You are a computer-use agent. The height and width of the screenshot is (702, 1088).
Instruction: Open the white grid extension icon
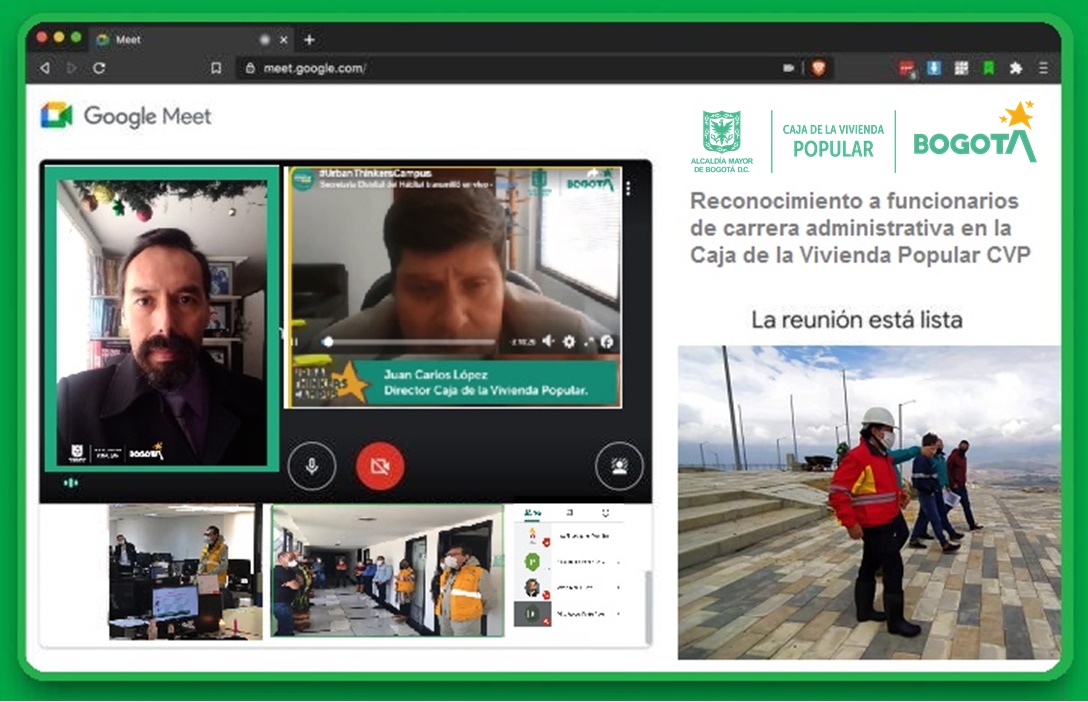(961, 68)
